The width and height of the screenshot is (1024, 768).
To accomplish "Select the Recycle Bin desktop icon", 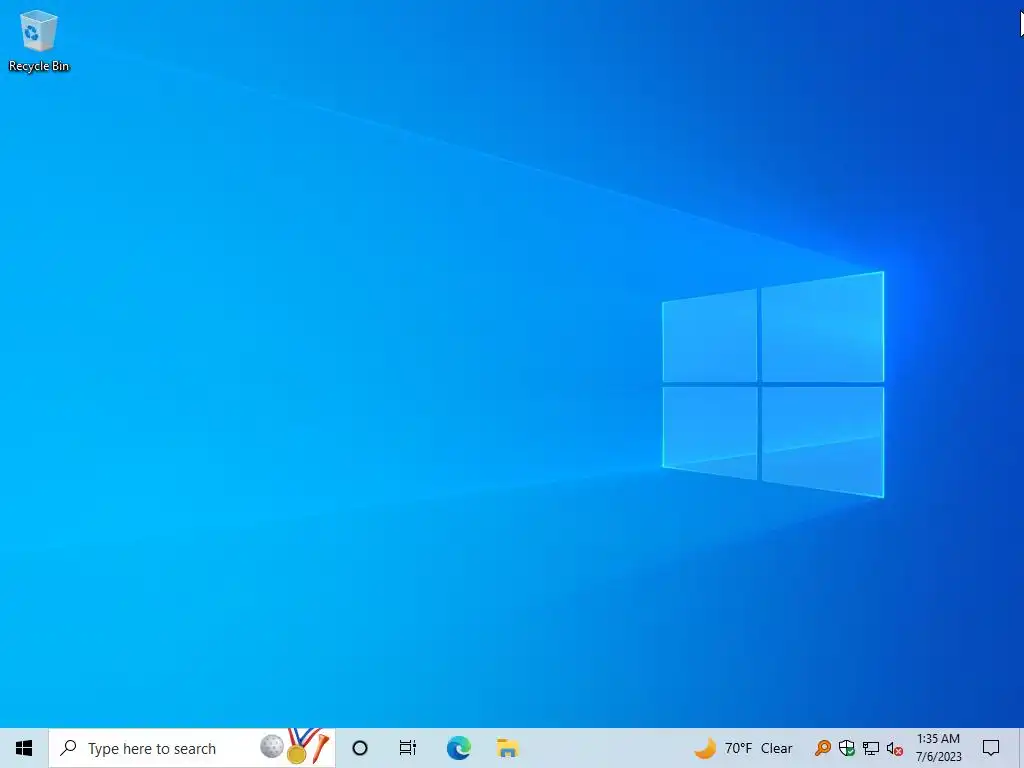I will (39, 40).
